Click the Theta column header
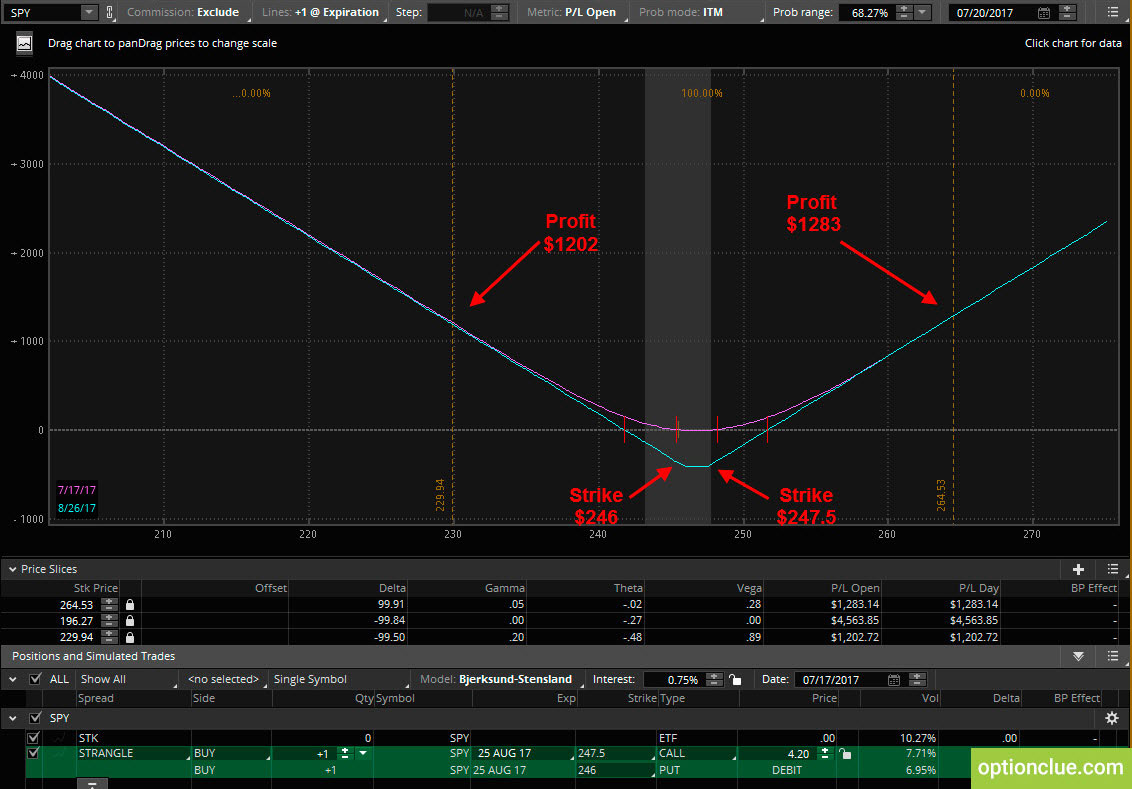This screenshot has width=1132, height=789. (x=627, y=588)
